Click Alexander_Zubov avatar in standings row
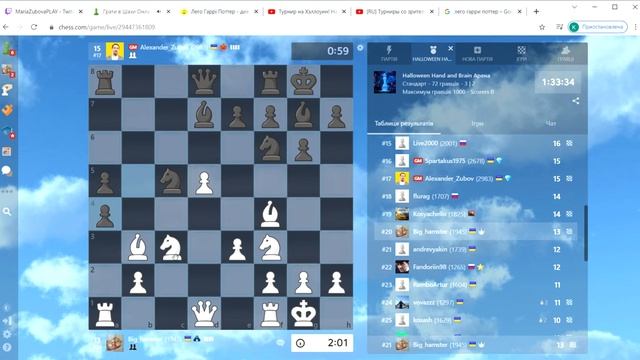This screenshot has height=360, width=640. coord(402,178)
